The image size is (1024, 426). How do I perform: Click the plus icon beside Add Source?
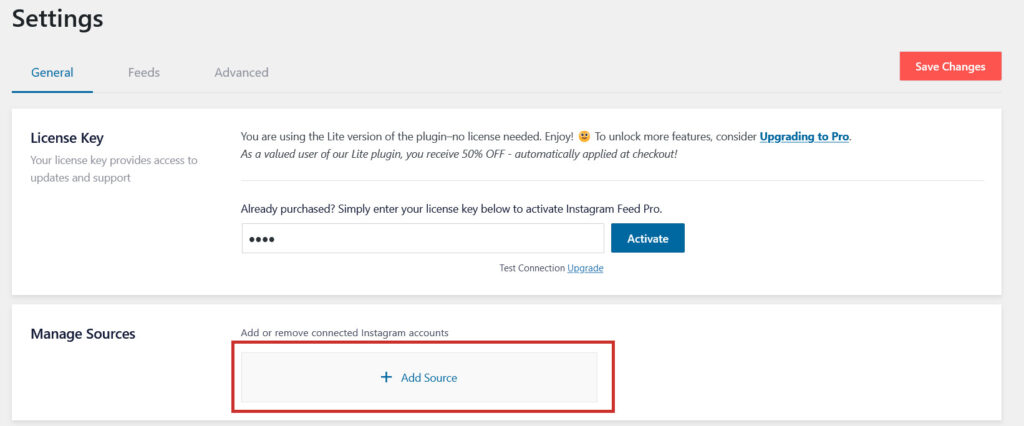[386, 377]
